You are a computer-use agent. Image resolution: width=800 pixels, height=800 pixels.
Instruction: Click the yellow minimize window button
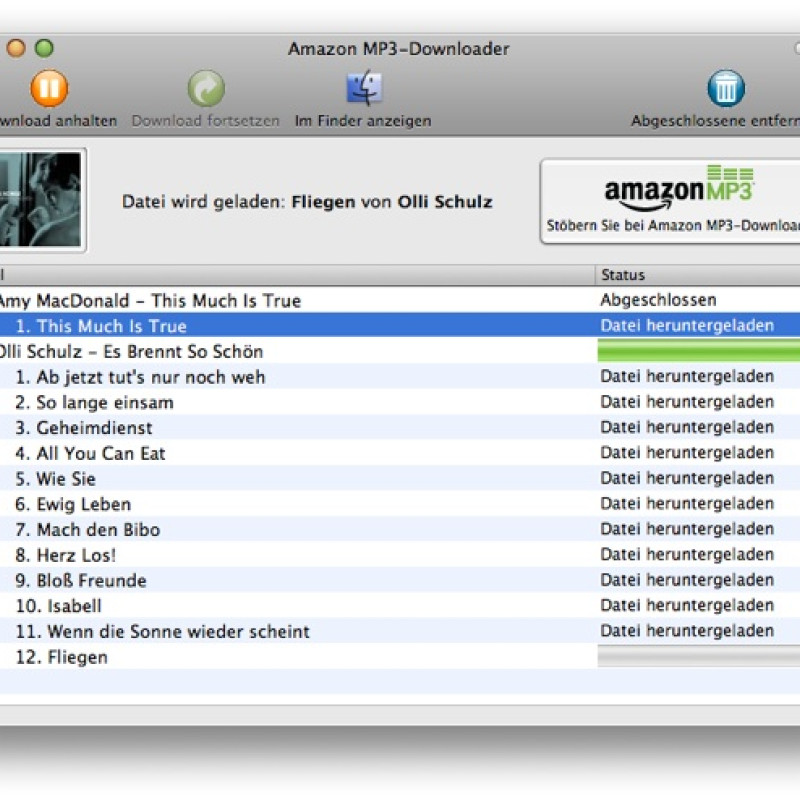(16, 48)
